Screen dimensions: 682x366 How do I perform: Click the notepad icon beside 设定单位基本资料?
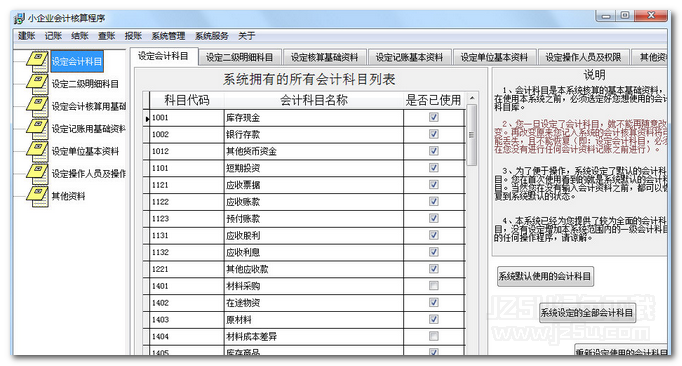pyautogui.click(x=37, y=151)
